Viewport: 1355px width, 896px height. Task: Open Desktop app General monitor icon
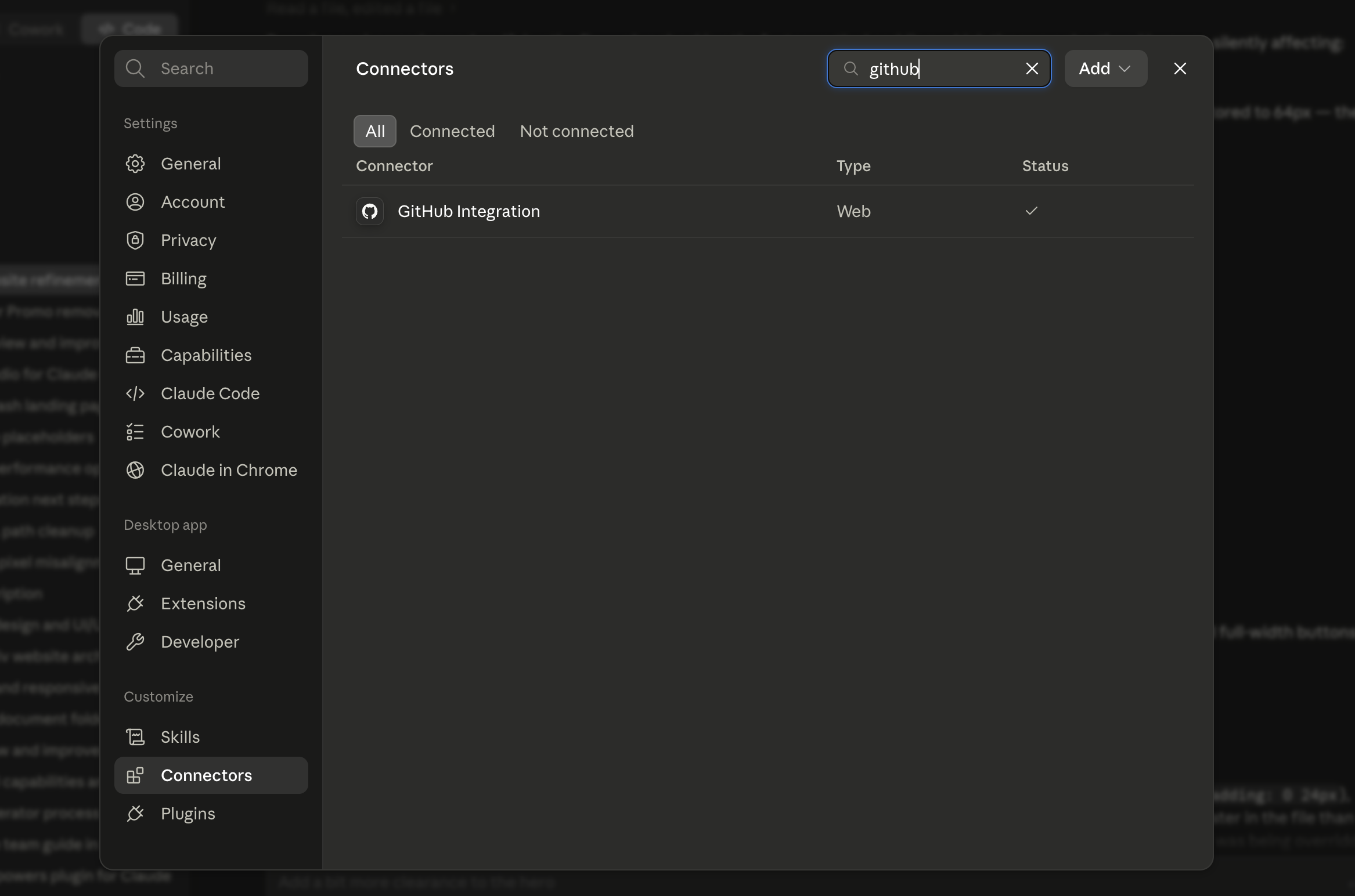click(x=135, y=565)
